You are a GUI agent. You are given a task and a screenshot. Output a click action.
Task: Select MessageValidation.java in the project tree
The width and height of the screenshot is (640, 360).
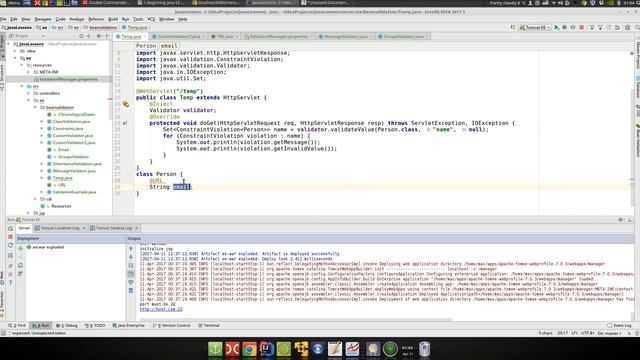pos(74,171)
